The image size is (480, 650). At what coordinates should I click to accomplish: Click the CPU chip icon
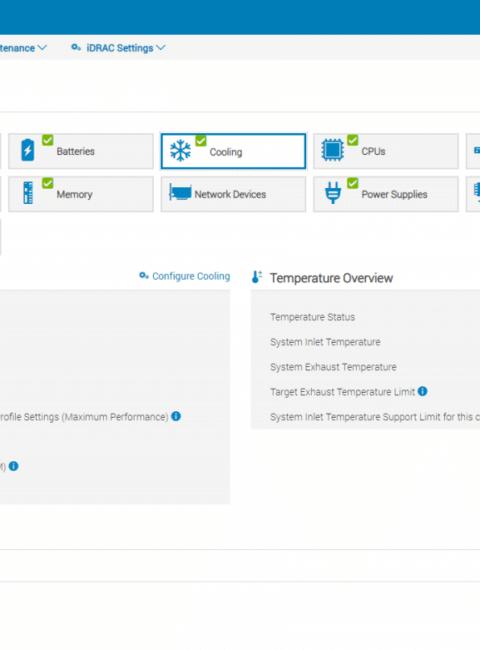(x=332, y=150)
